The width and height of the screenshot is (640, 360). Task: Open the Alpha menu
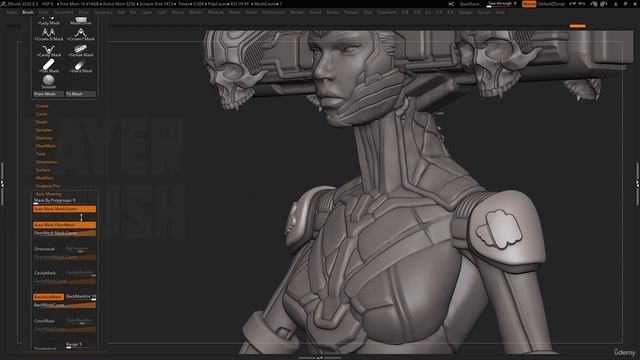click(x=11, y=12)
